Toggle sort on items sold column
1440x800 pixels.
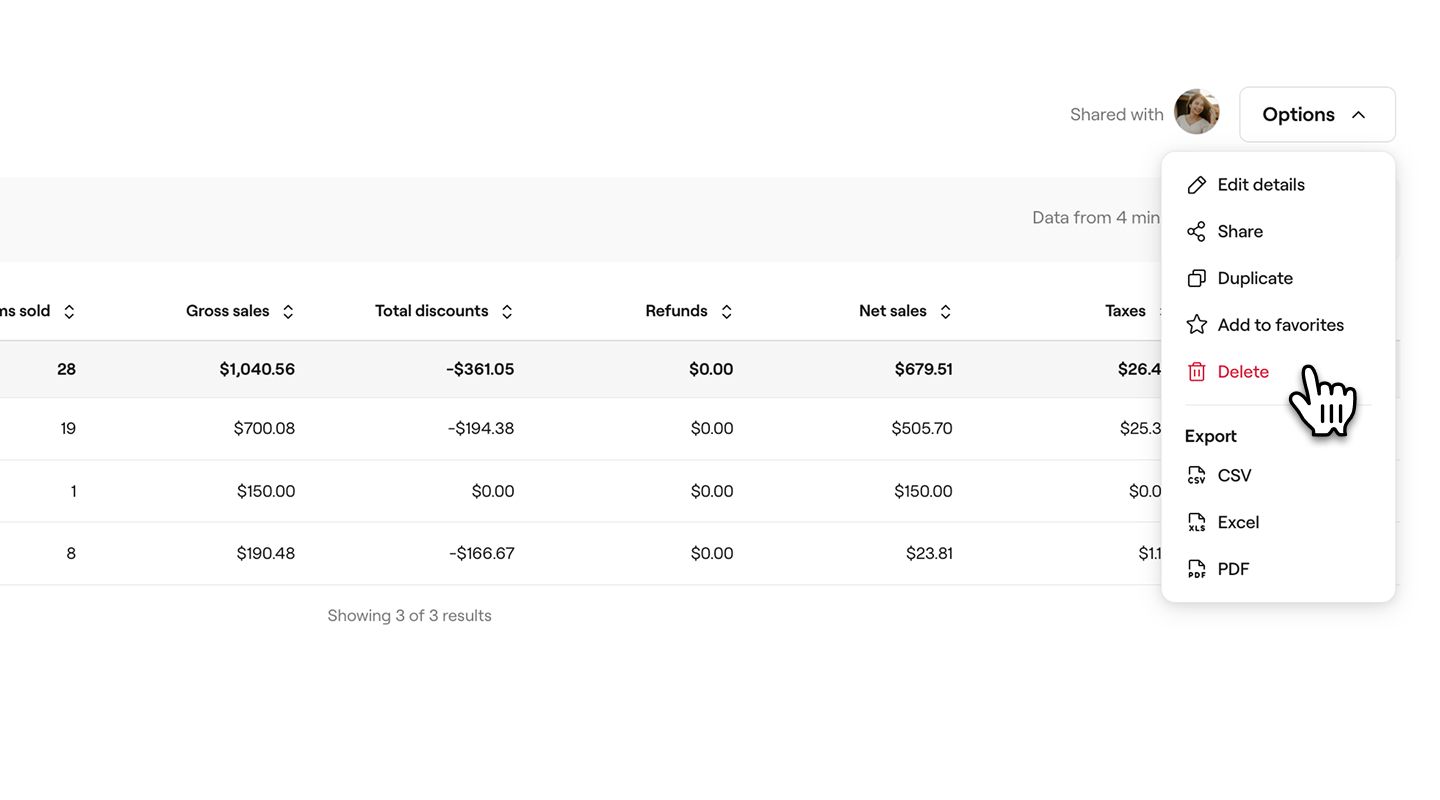point(69,312)
